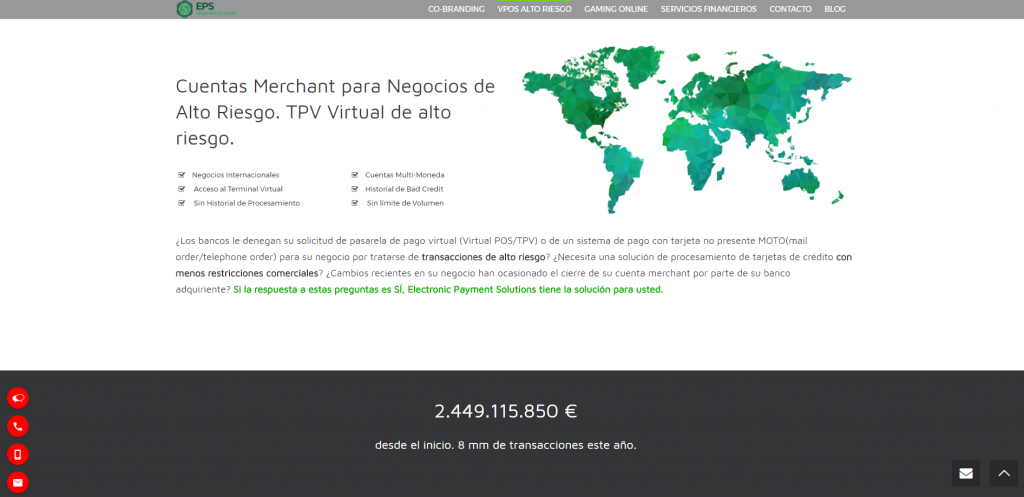Click the red phone call icon
The height and width of the screenshot is (497, 1024).
click(x=18, y=426)
